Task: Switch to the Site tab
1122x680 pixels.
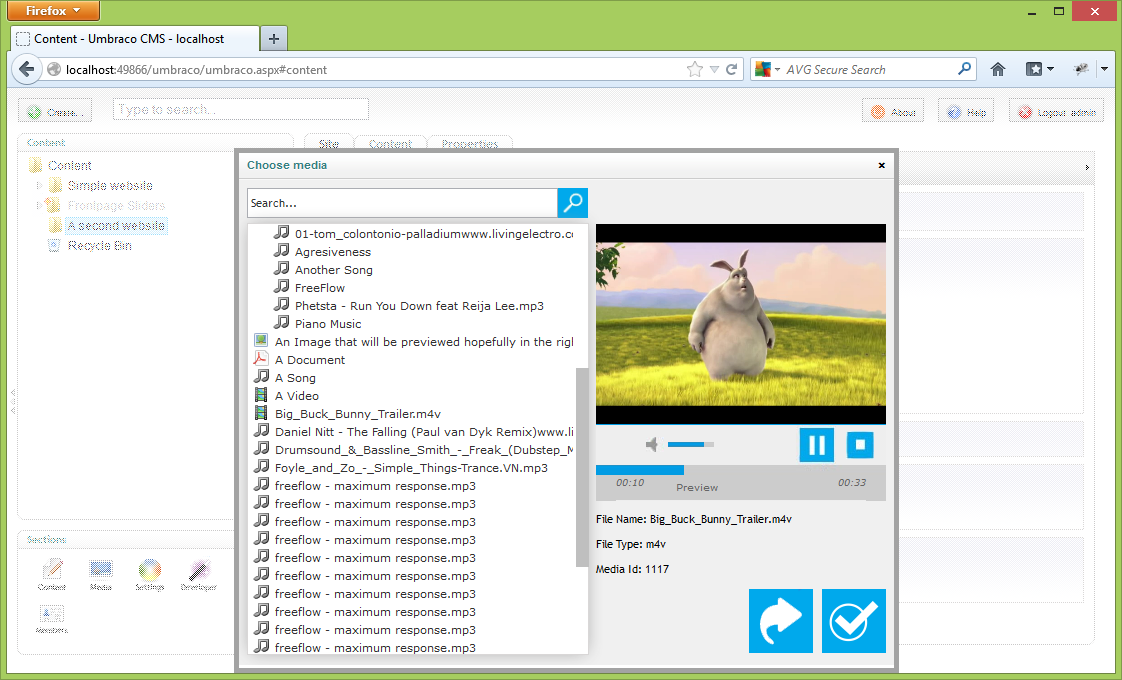Action: [x=328, y=143]
